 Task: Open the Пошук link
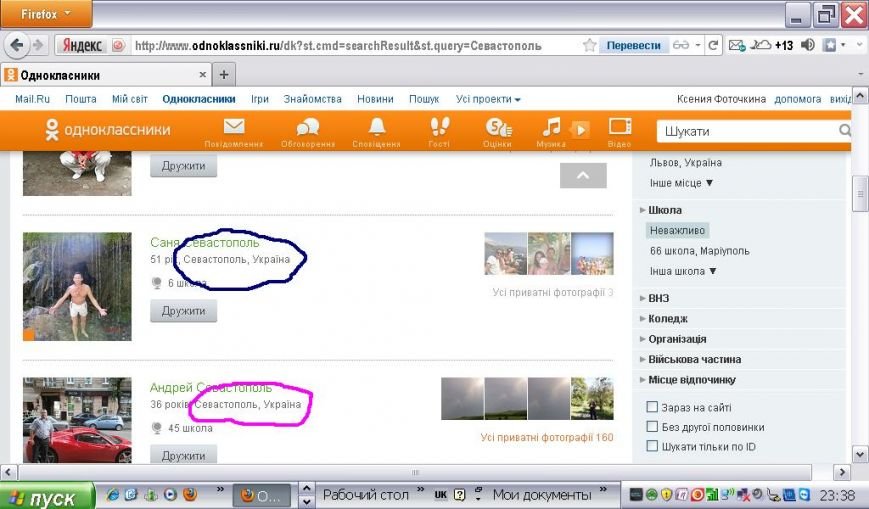click(424, 99)
